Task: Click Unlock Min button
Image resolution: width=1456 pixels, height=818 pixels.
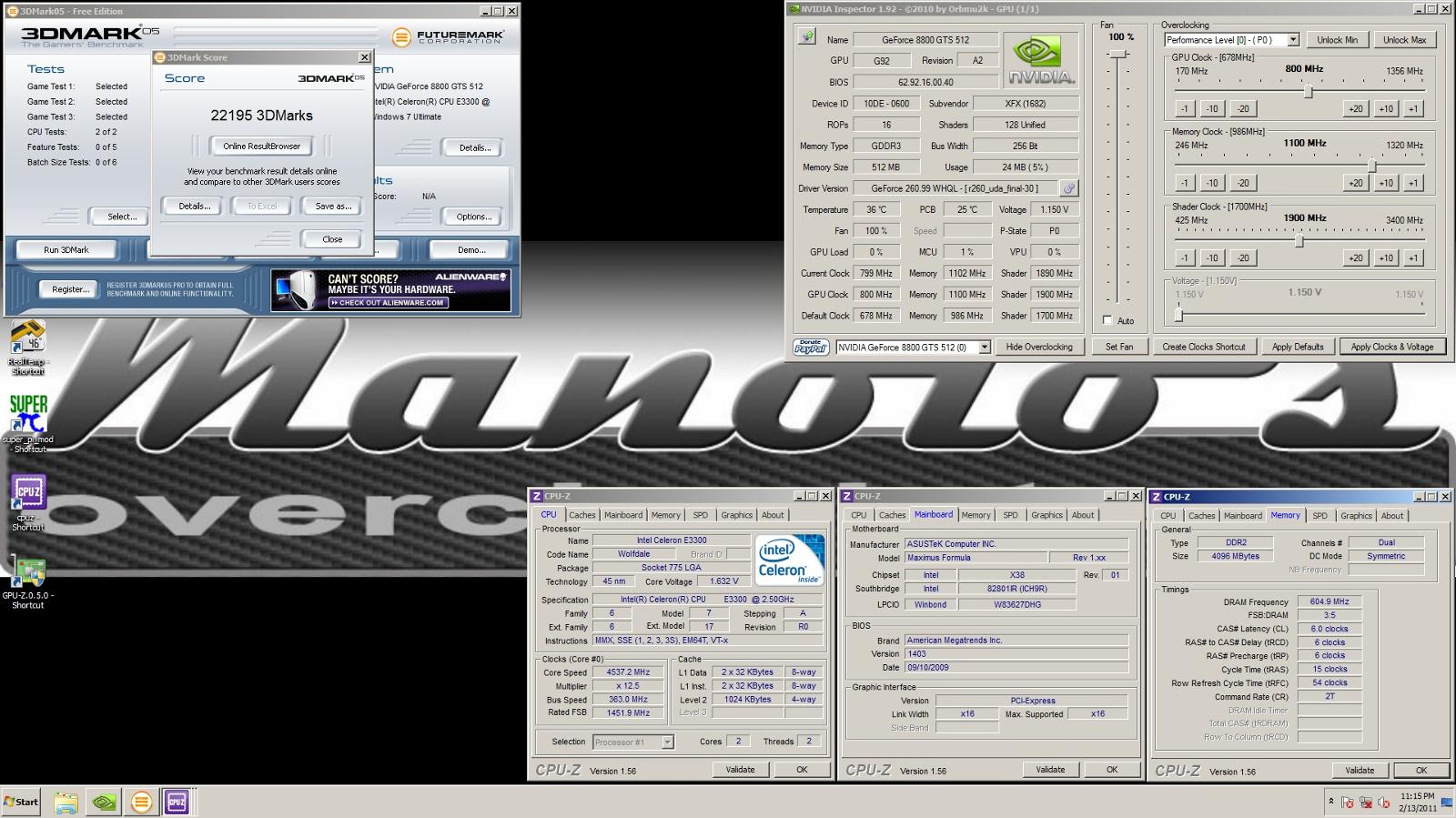Action: (x=1337, y=40)
